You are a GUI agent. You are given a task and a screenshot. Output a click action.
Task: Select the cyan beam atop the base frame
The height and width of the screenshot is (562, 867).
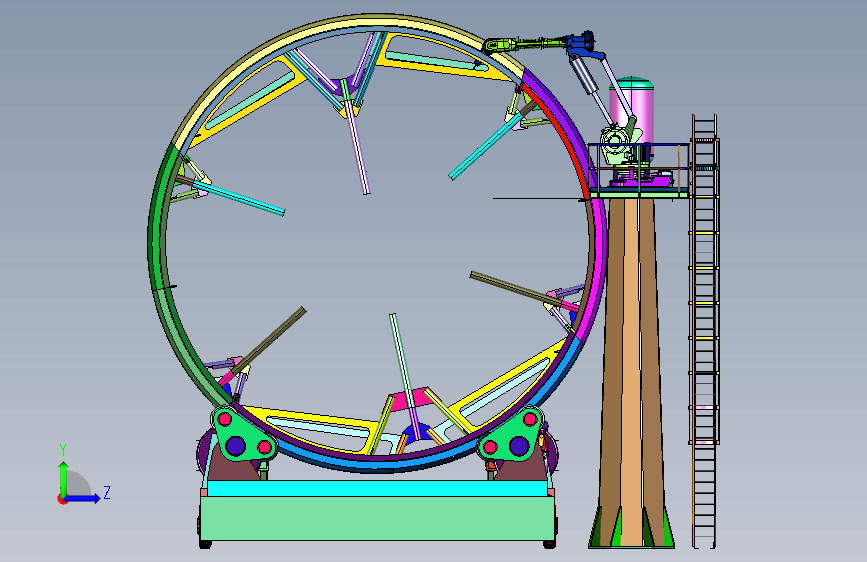click(376, 488)
